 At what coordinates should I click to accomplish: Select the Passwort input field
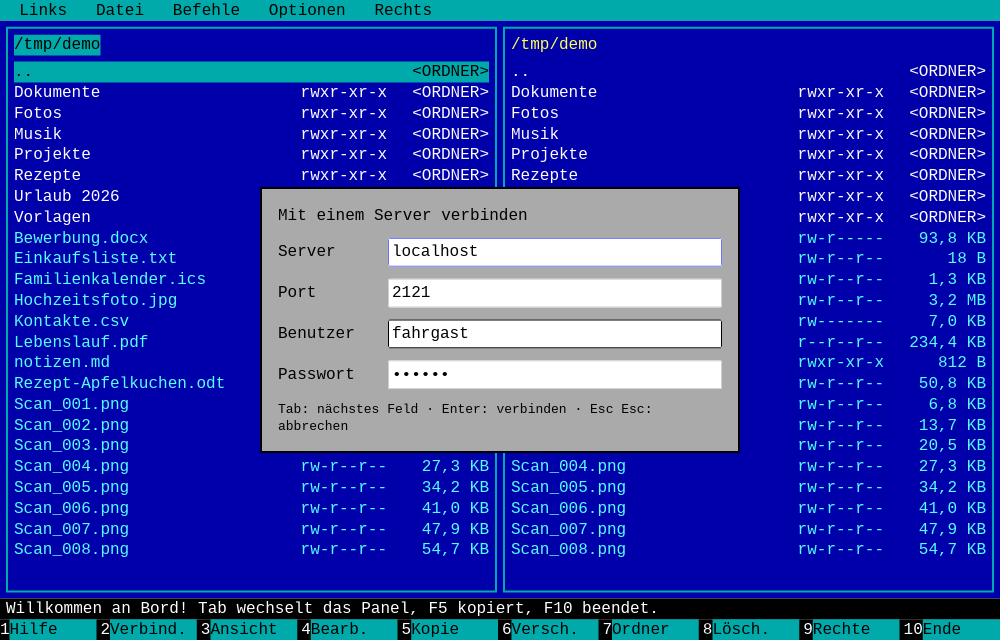(x=554, y=374)
